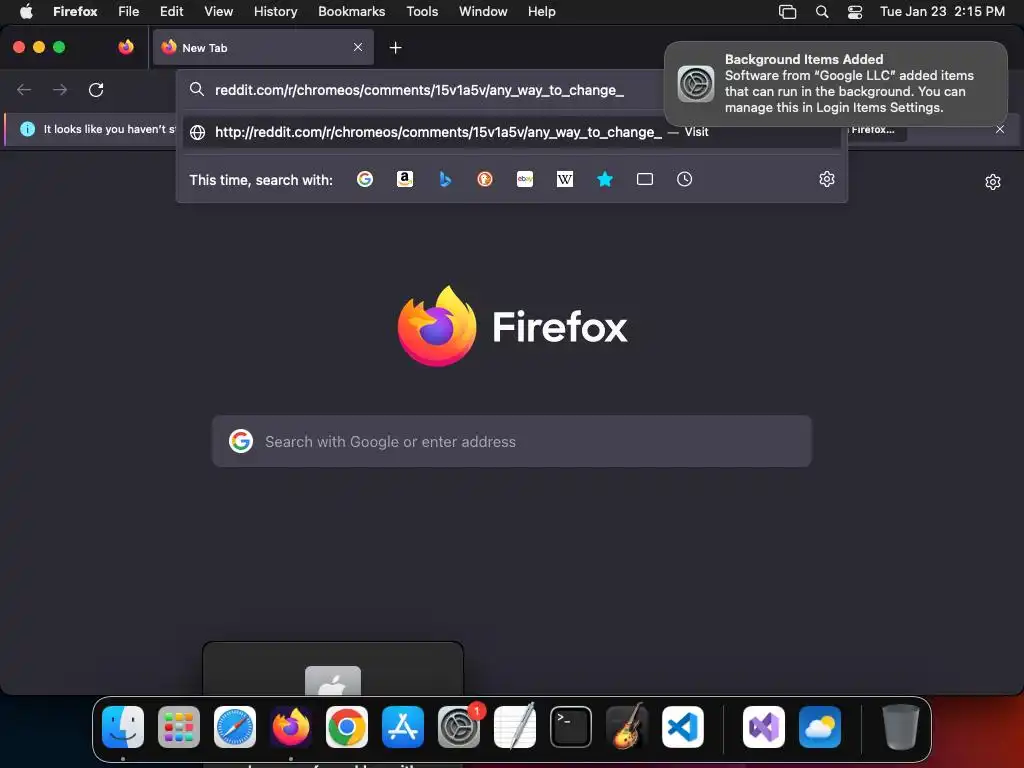This screenshot has width=1024, height=768.
Task: Search open tabs using the tabs icon
Action: pyautogui.click(x=645, y=179)
